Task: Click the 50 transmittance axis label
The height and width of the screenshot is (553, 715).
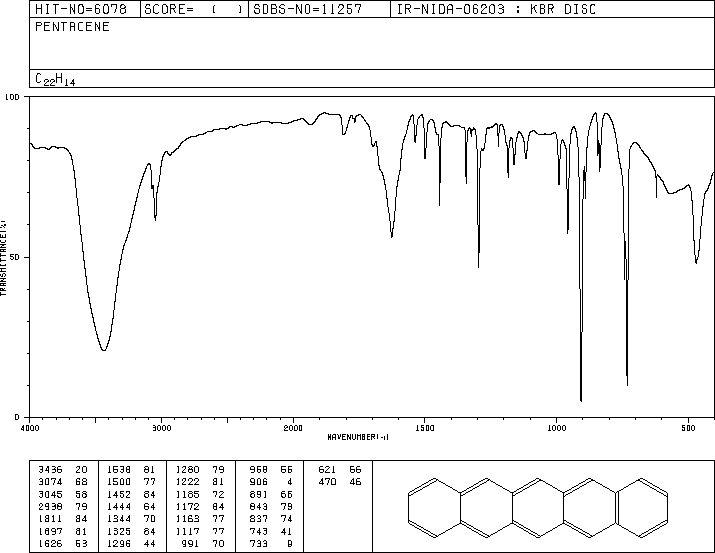Action: [14, 257]
